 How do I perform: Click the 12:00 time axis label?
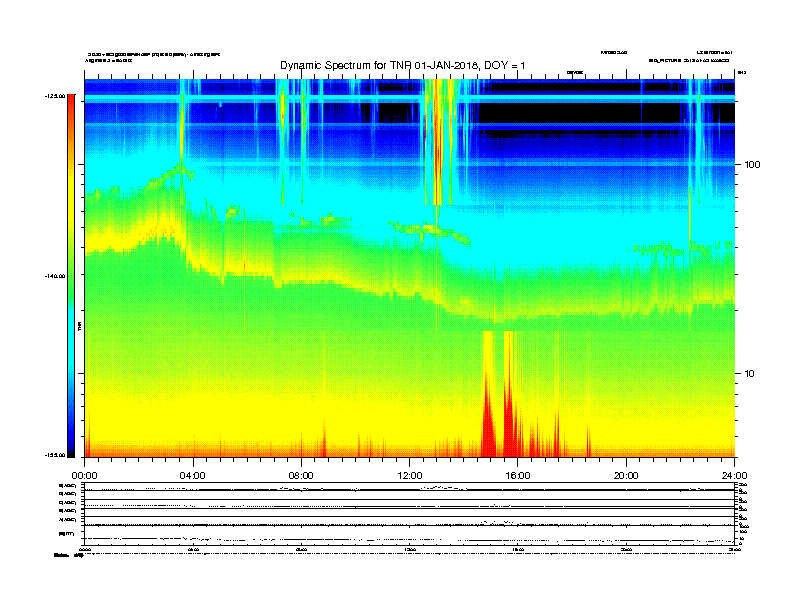[410, 476]
